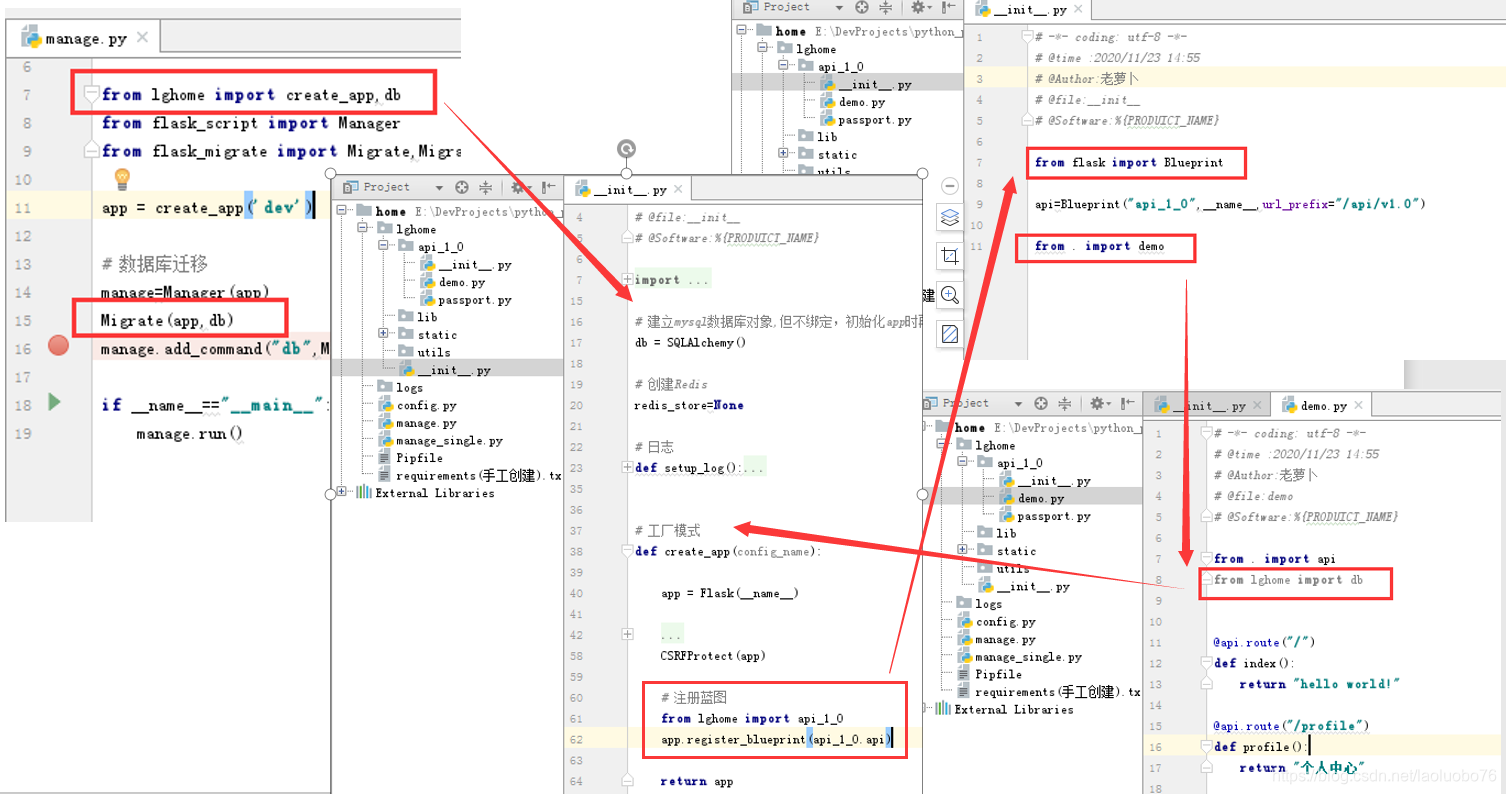The image size is (1506, 794).
Task: Open Project view dropdown in top-right window
Action: (x=838, y=7)
